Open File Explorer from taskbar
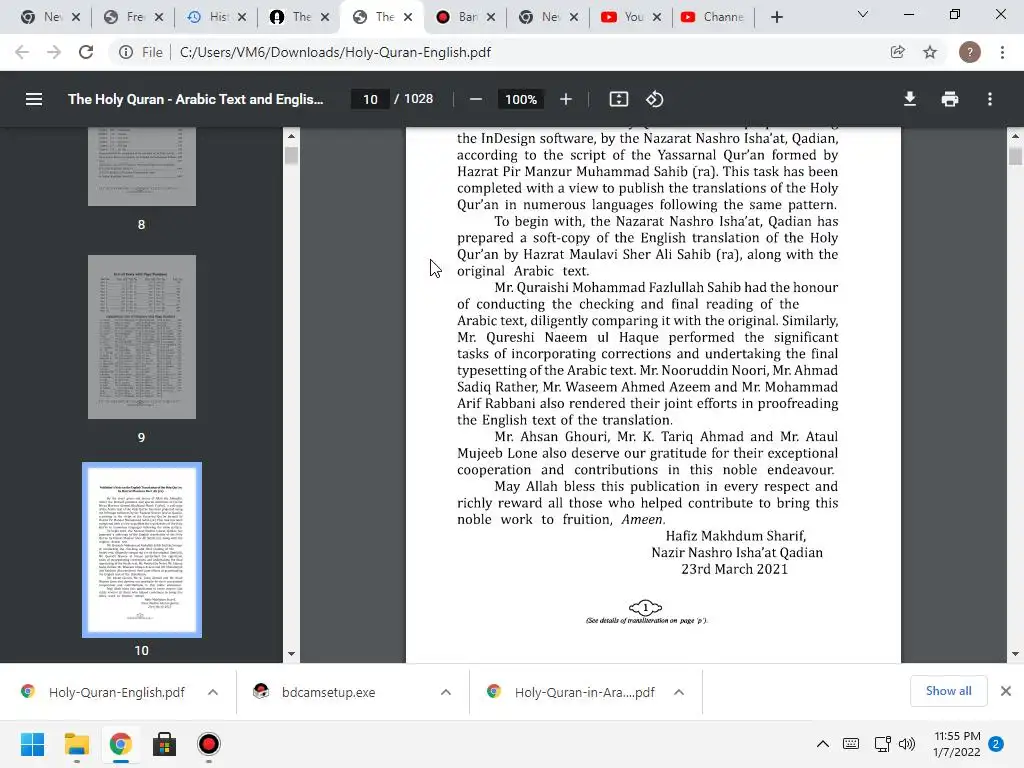Image resolution: width=1024 pixels, height=768 pixels. (76, 744)
